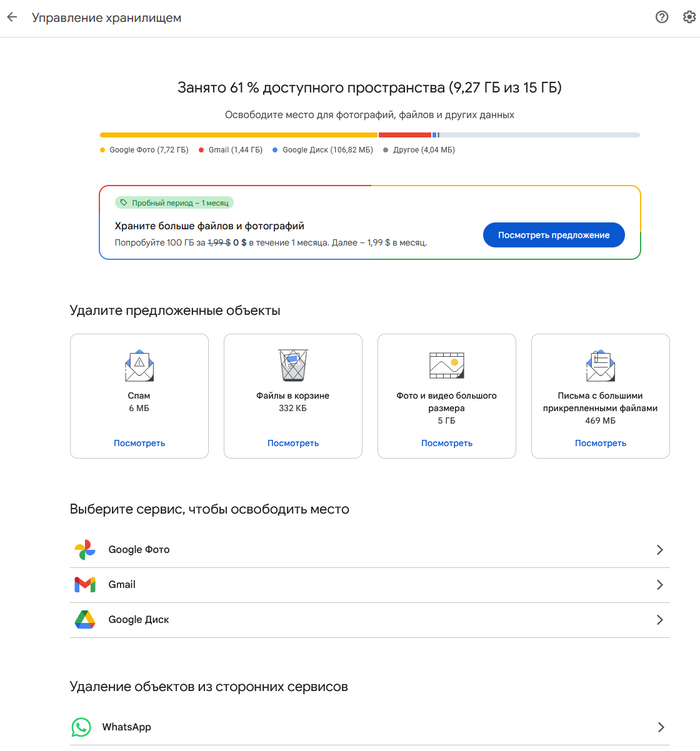The image size is (700, 751).
Task: Click the large photos and videos icon
Action: tap(446, 366)
